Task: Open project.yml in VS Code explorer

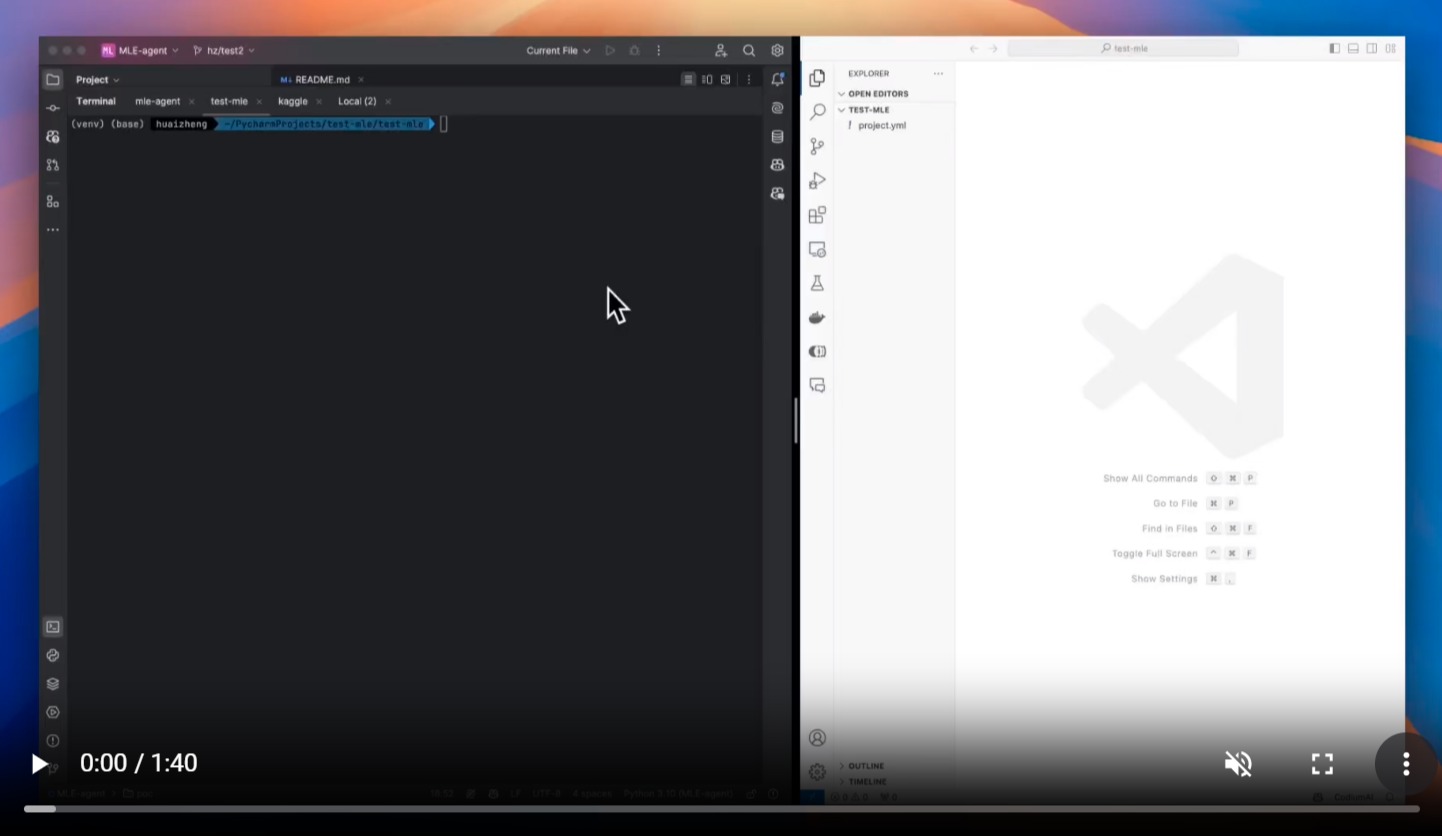Action: tap(882, 126)
